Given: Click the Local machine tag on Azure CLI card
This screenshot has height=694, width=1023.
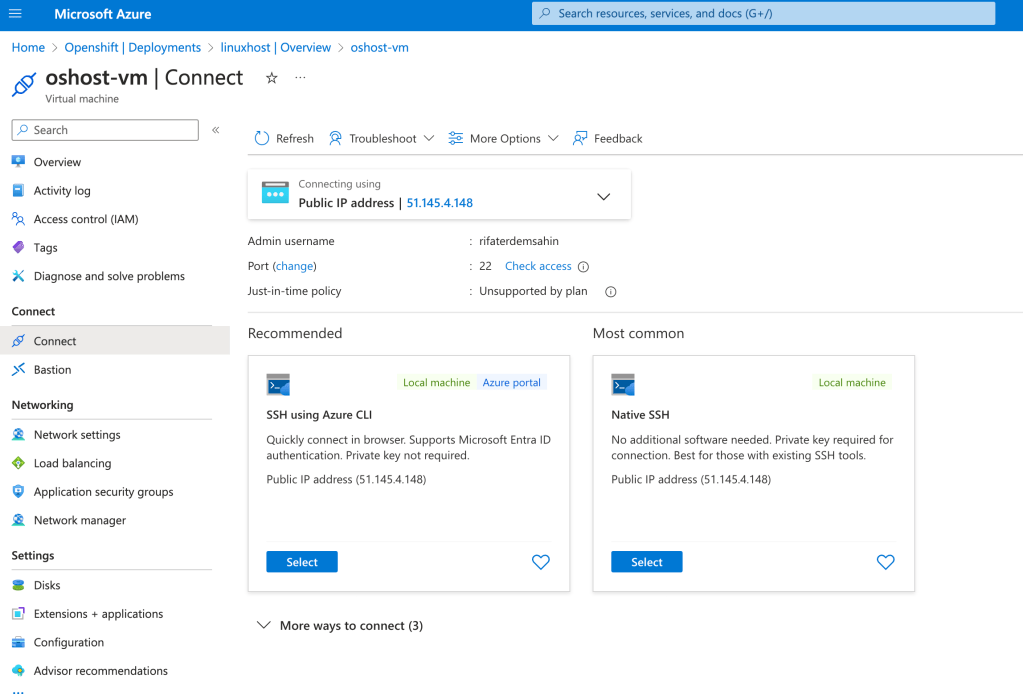Looking at the screenshot, I should [x=436, y=383].
